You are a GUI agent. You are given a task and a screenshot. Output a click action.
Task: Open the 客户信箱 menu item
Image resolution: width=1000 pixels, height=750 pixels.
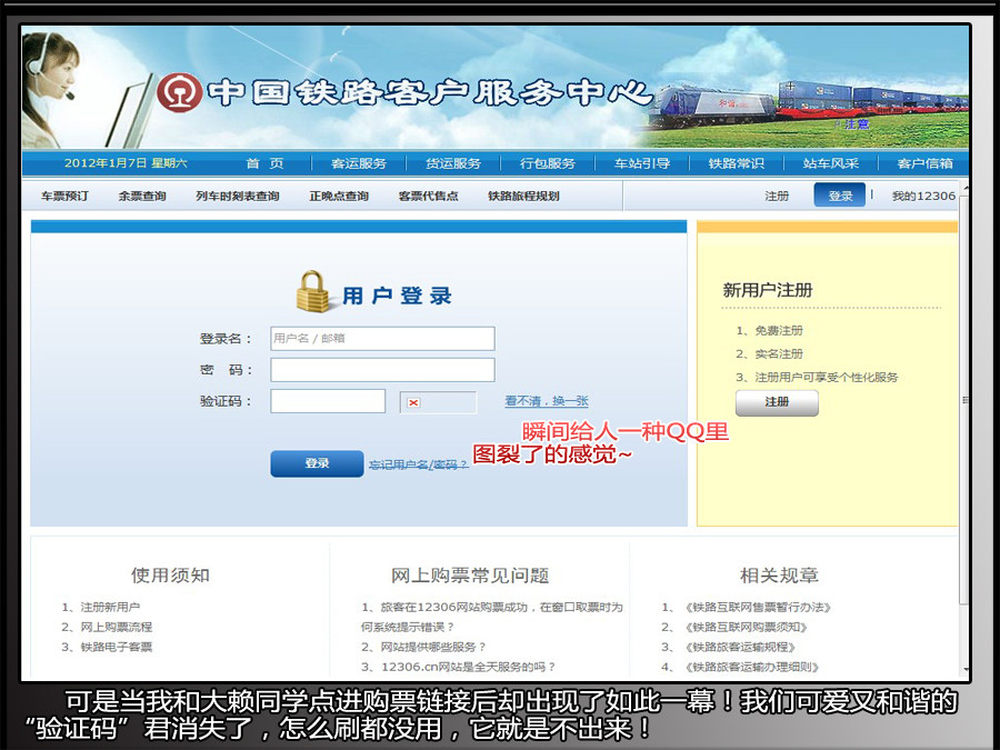[925, 163]
